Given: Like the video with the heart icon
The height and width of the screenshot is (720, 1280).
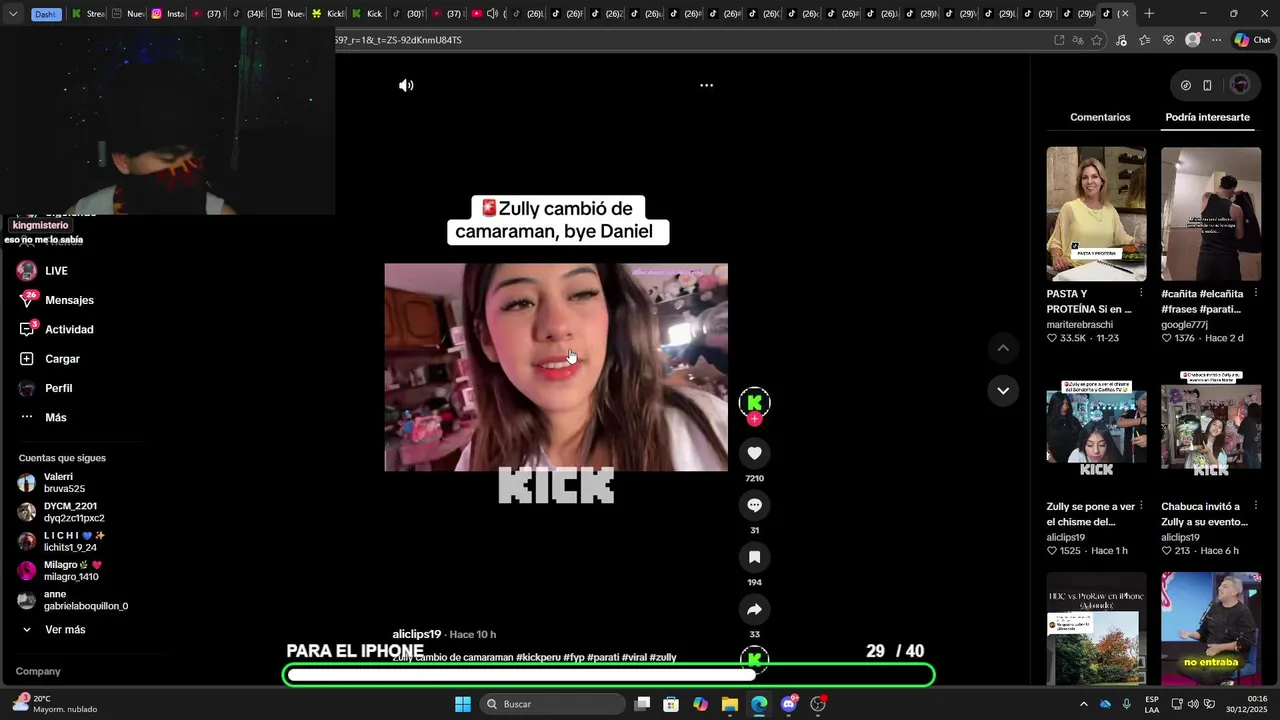Looking at the screenshot, I should pos(754,453).
